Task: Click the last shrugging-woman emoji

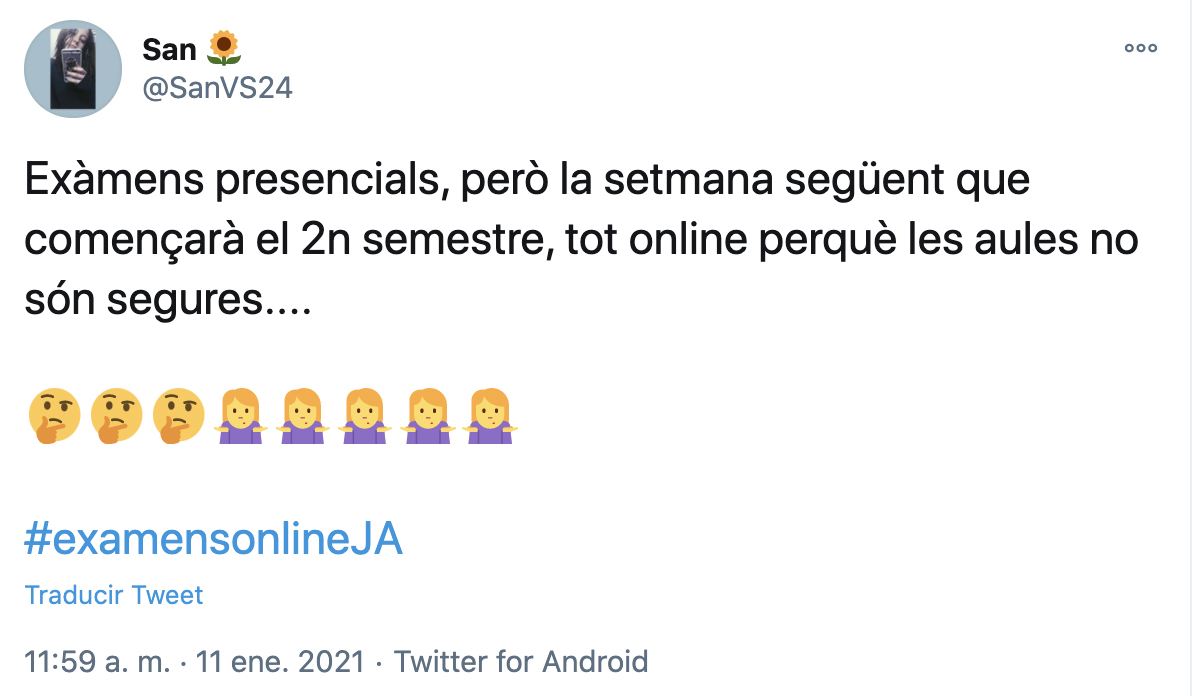Action: (x=489, y=417)
